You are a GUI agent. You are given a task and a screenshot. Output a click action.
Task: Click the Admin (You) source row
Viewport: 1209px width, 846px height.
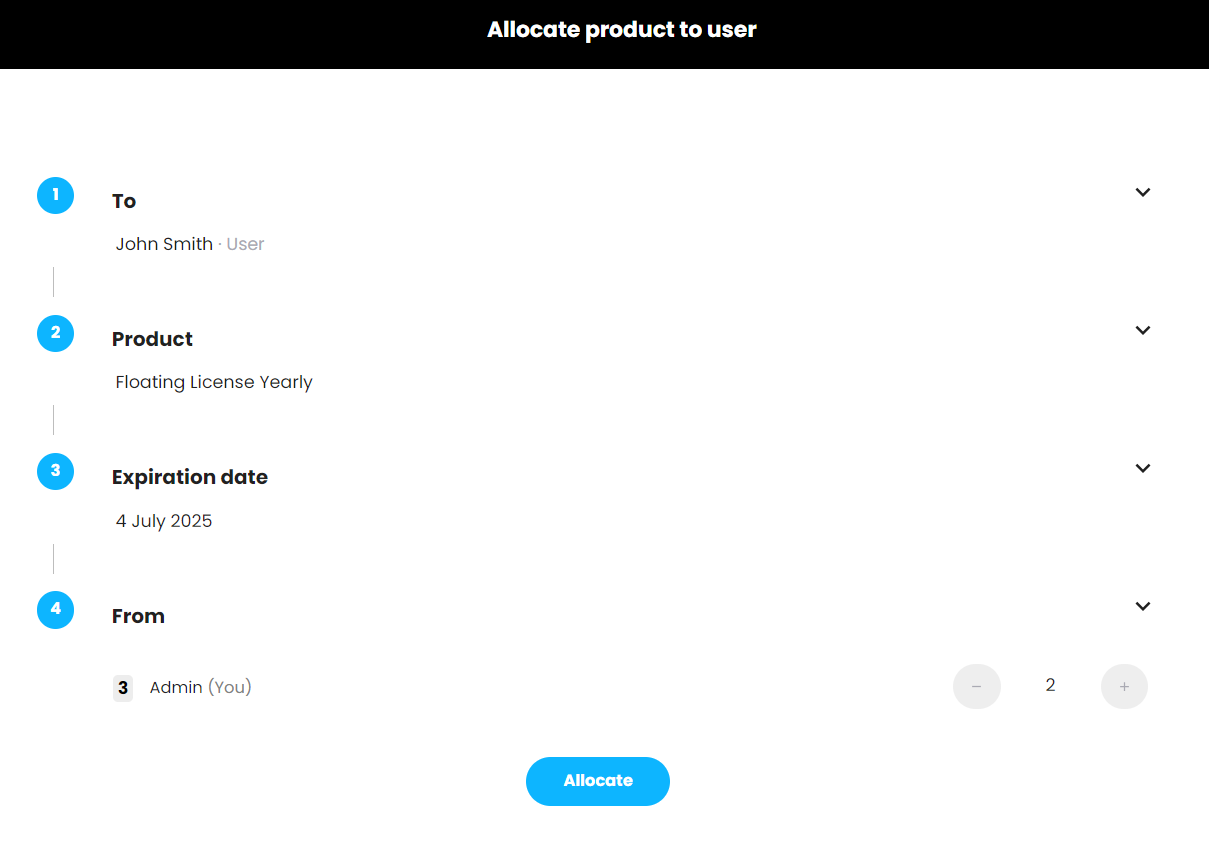tap(630, 687)
